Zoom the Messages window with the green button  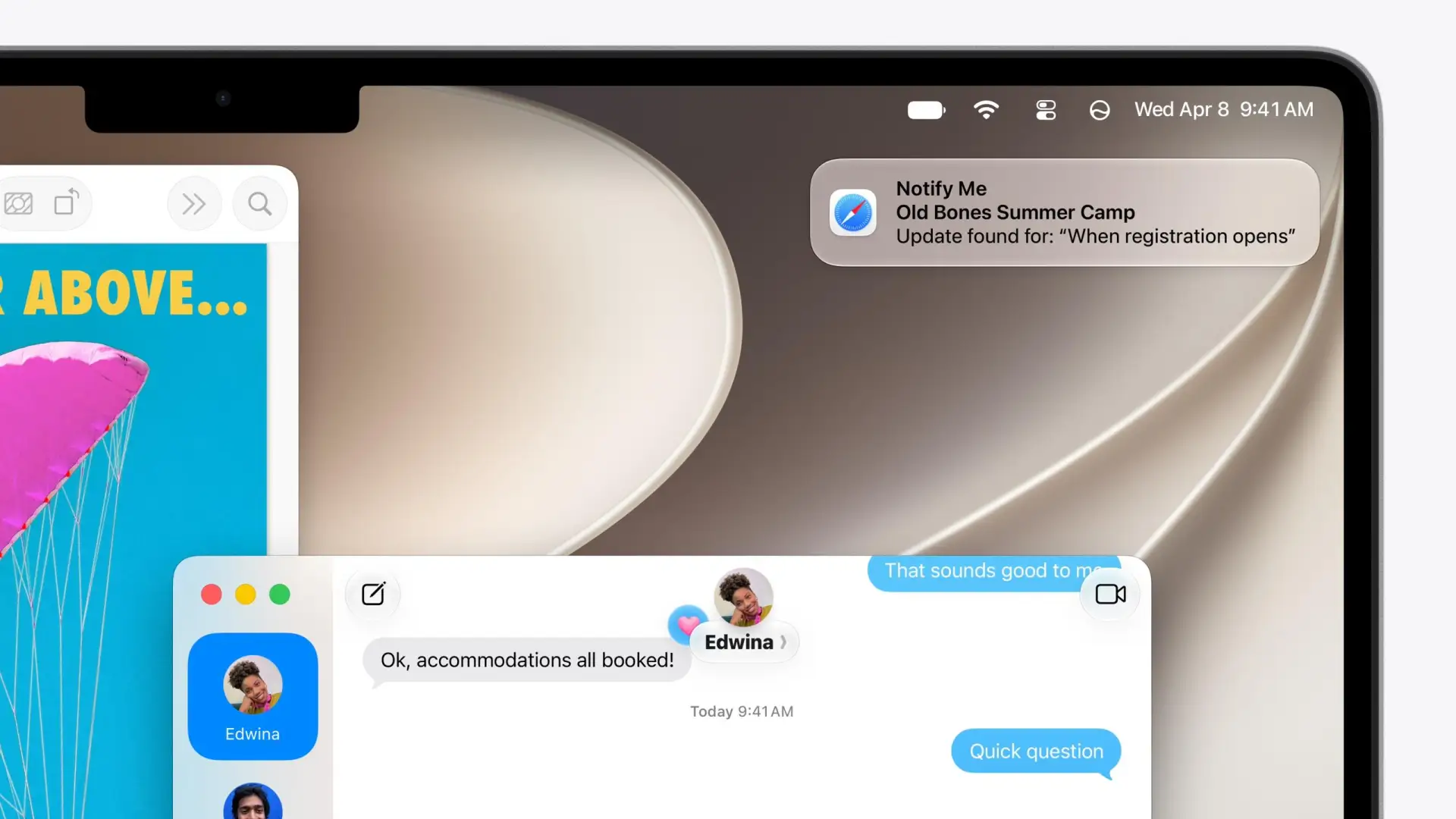pyautogui.click(x=280, y=595)
